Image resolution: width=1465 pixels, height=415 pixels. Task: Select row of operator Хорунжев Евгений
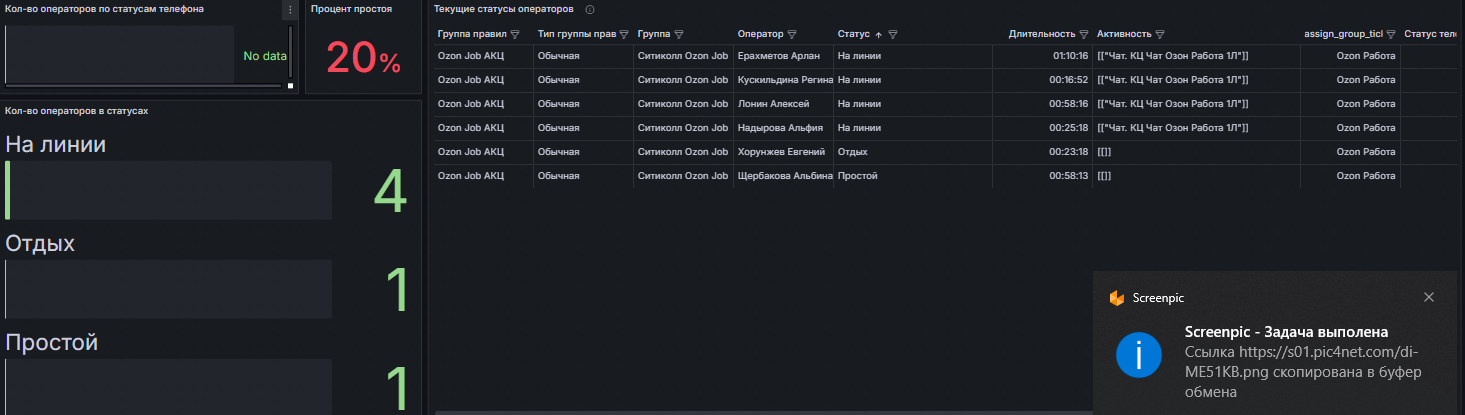coord(944,152)
